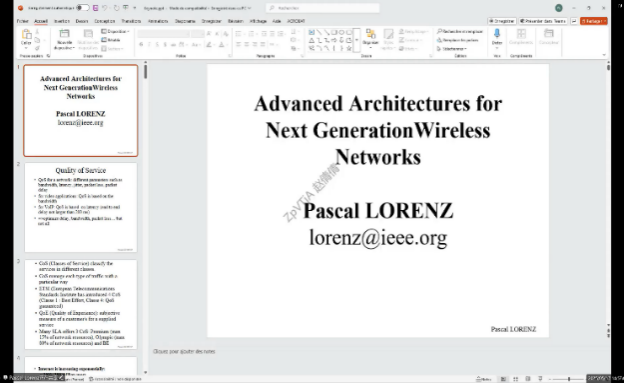Select the Quality of Service slide thumbnail
The image size is (624, 383).
(81, 207)
